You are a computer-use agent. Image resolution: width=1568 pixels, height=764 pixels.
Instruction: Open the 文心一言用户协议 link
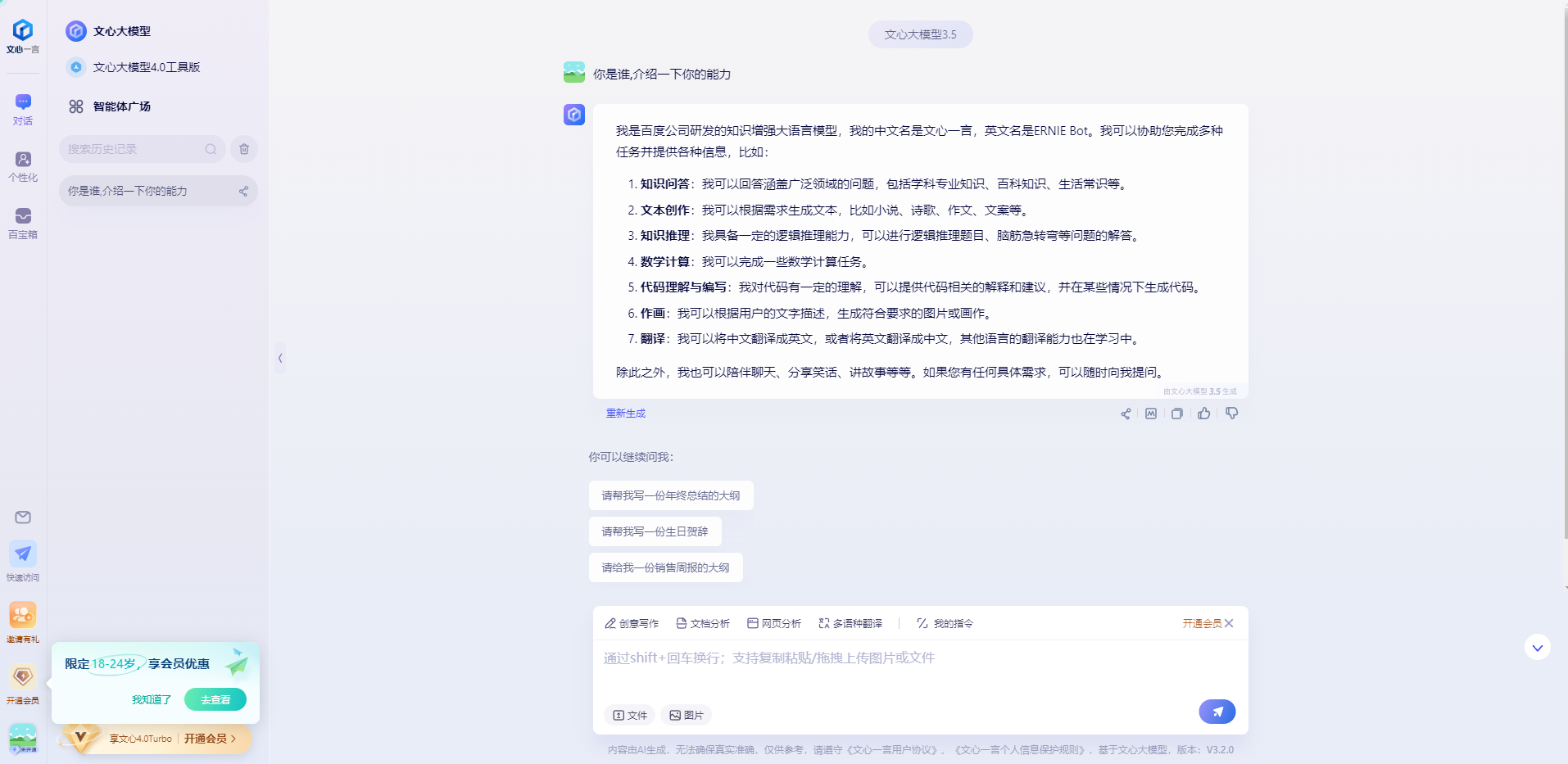(x=891, y=750)
